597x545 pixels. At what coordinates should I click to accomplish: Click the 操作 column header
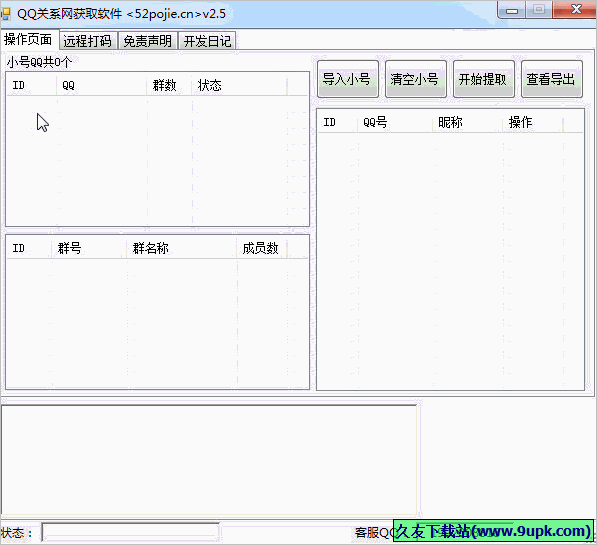533,122
